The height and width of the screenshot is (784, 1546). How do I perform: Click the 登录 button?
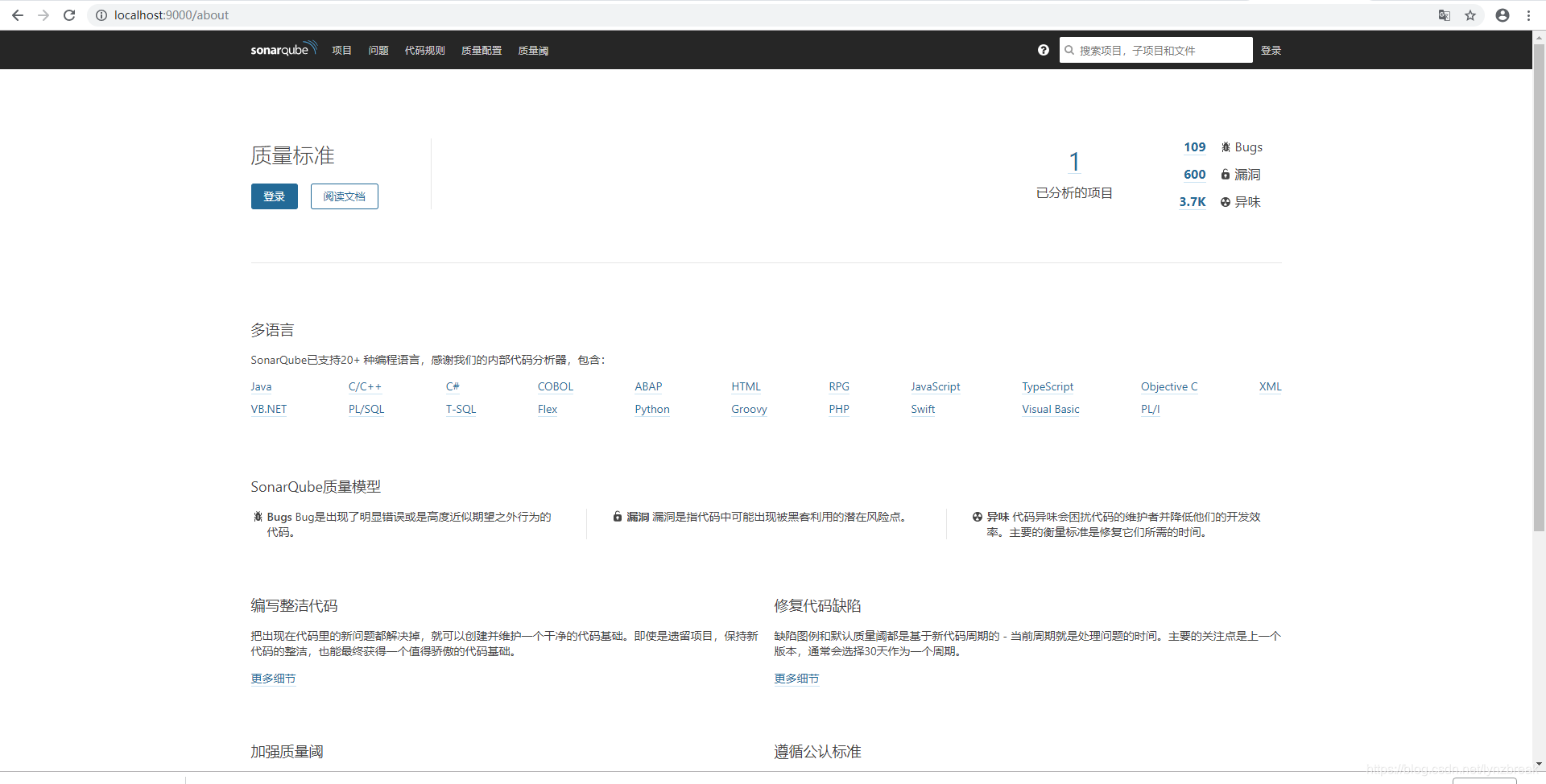click(x=274, y=196)
